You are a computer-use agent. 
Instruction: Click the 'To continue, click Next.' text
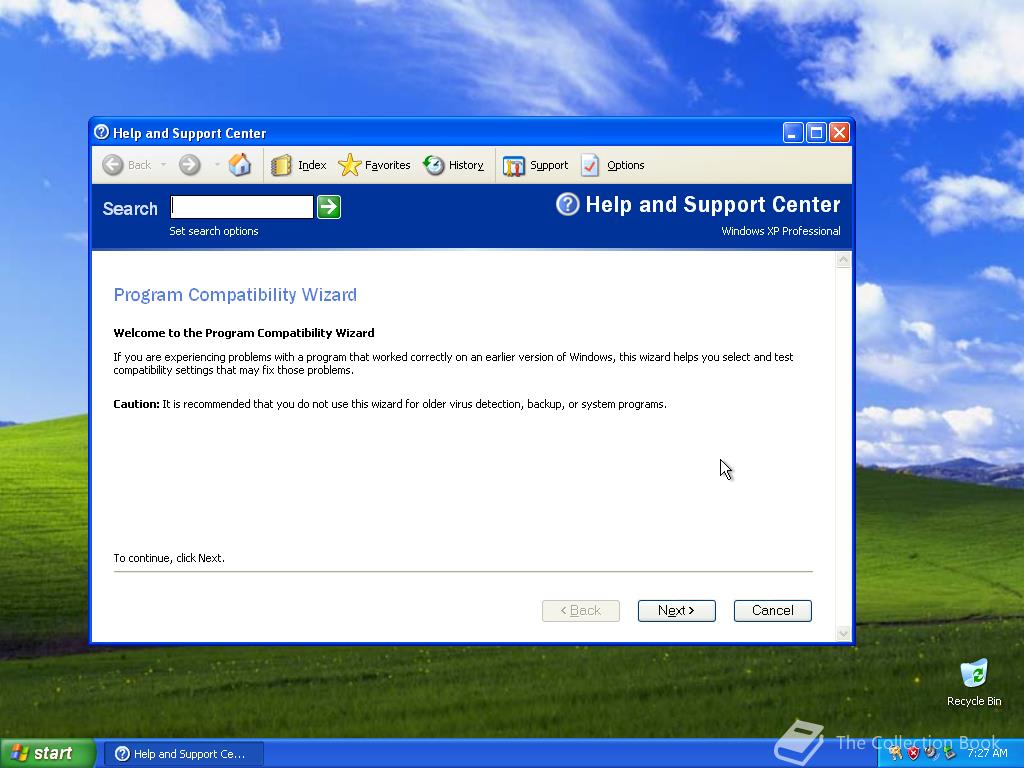click(169, 558)
